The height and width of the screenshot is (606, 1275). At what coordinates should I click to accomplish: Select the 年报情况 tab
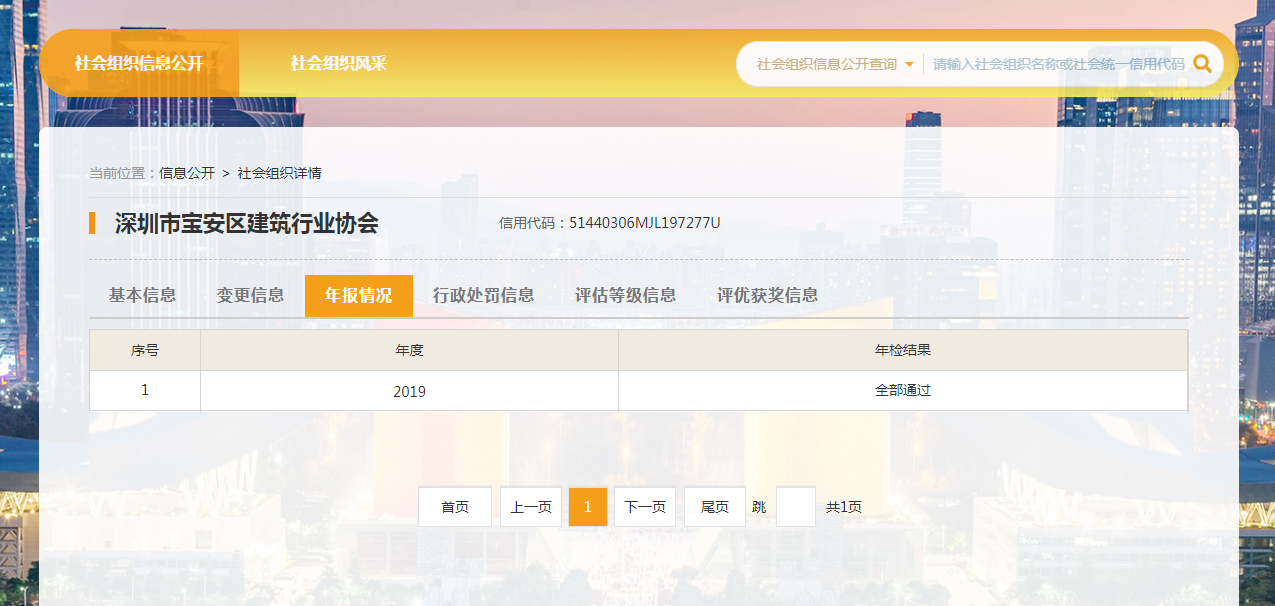click(x=358, y=295)
